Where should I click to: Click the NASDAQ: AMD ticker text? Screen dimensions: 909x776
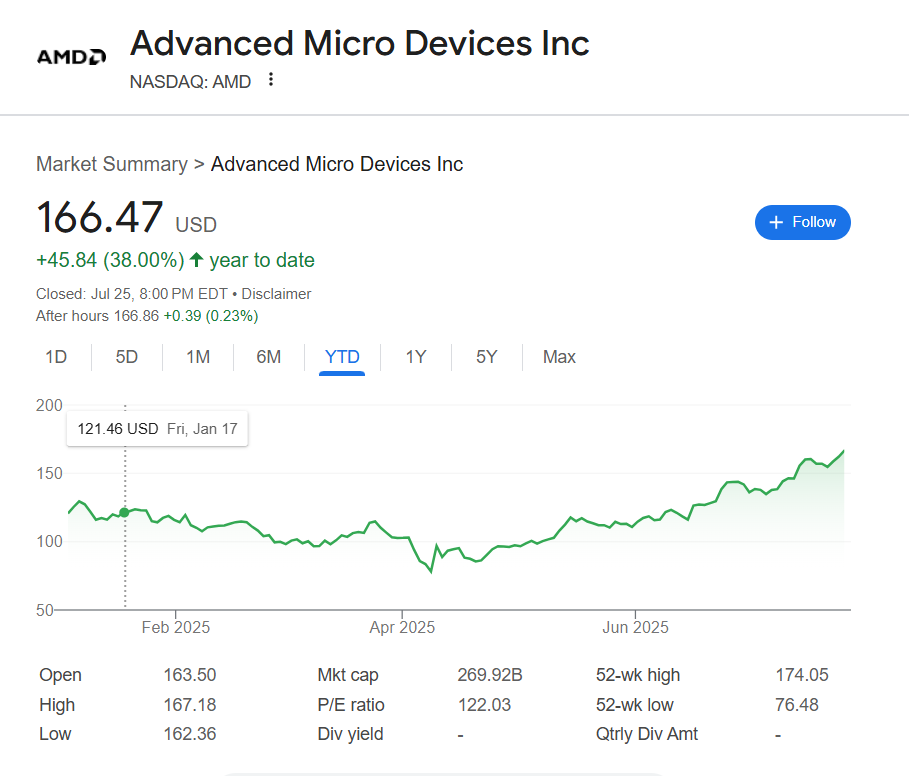[190, 82]
